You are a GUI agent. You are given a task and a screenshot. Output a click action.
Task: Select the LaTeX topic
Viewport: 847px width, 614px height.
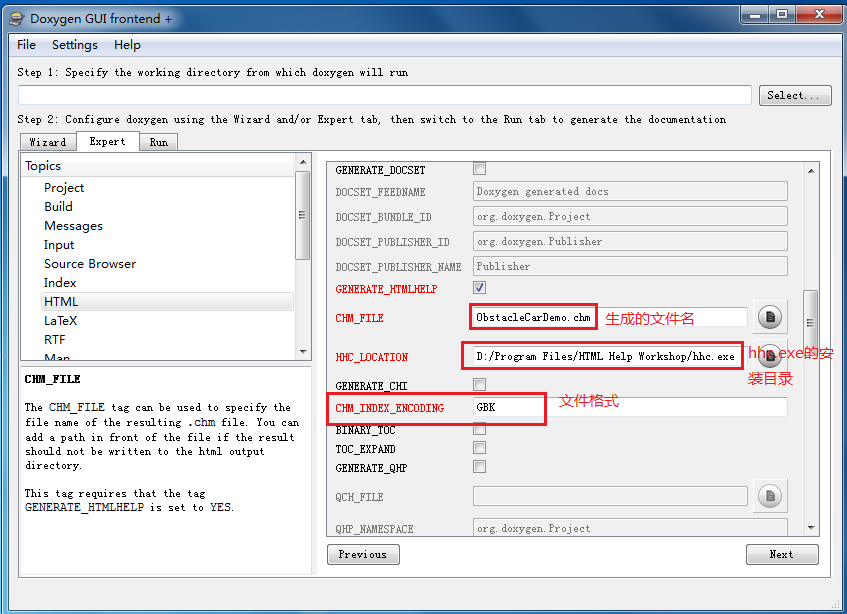point(60,321)
